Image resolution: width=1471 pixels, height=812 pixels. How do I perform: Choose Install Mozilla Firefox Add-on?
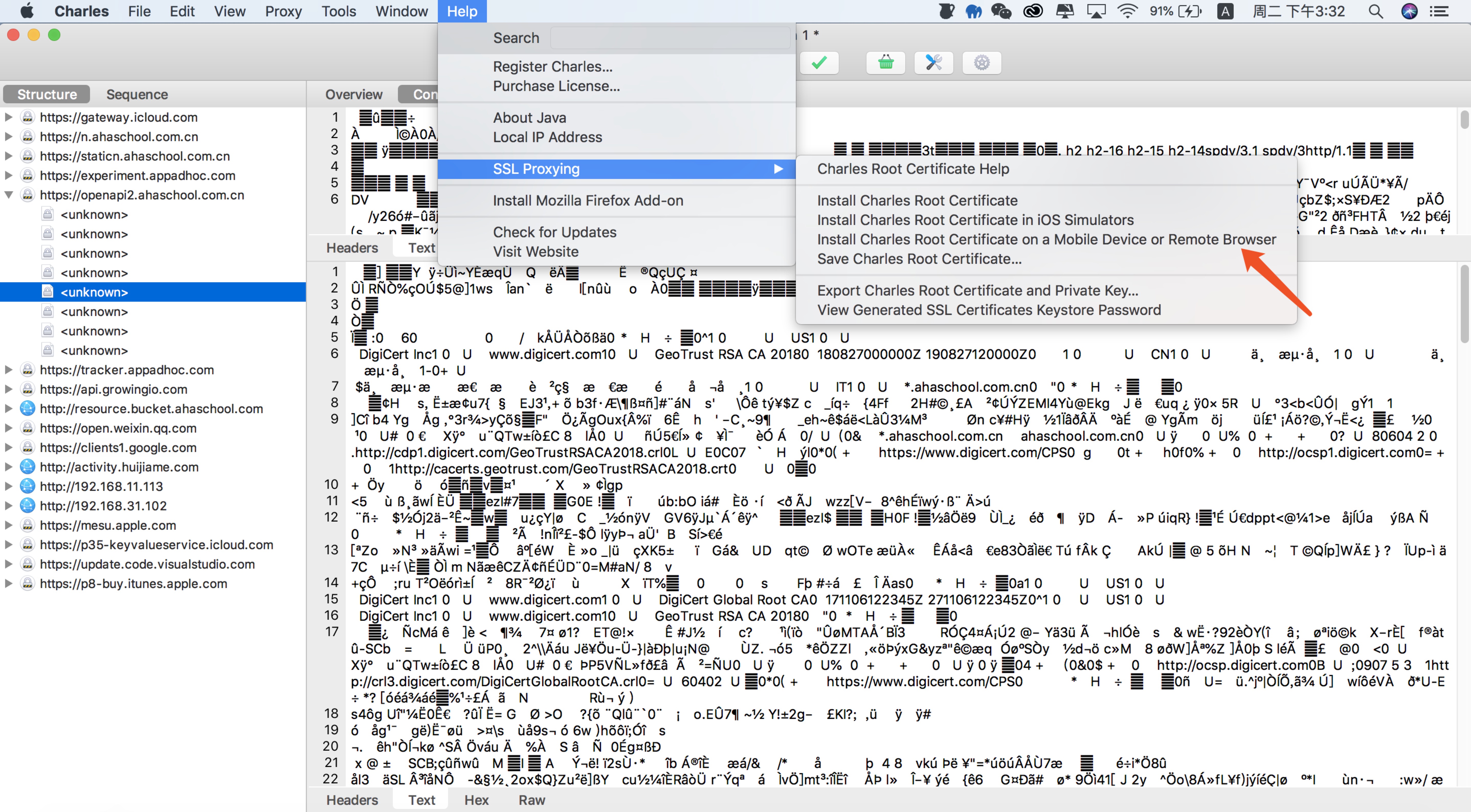588,200
